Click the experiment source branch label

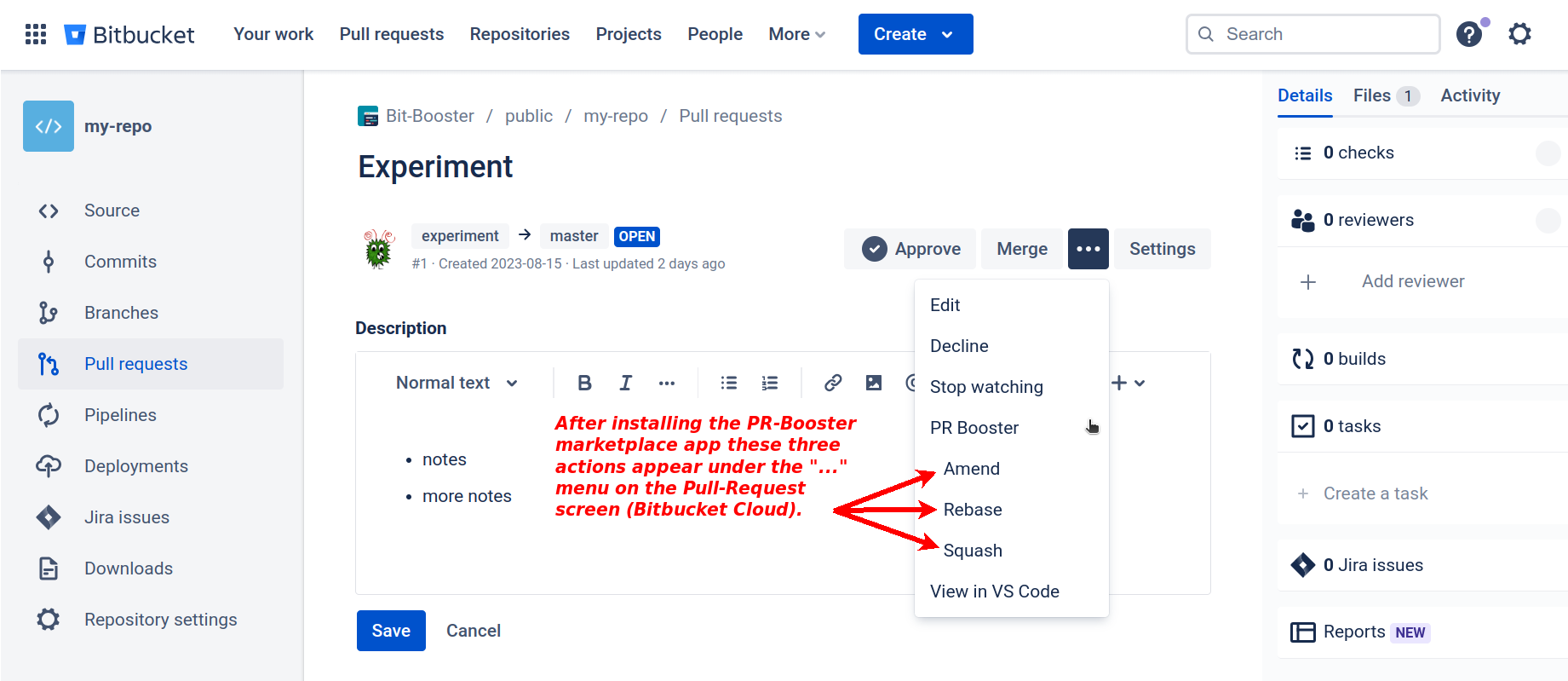460,236
